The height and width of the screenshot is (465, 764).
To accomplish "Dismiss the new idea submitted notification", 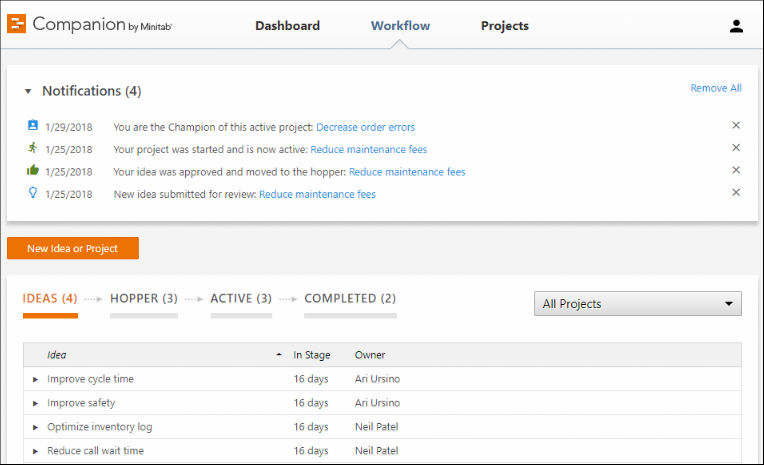I will pos(736,192).
